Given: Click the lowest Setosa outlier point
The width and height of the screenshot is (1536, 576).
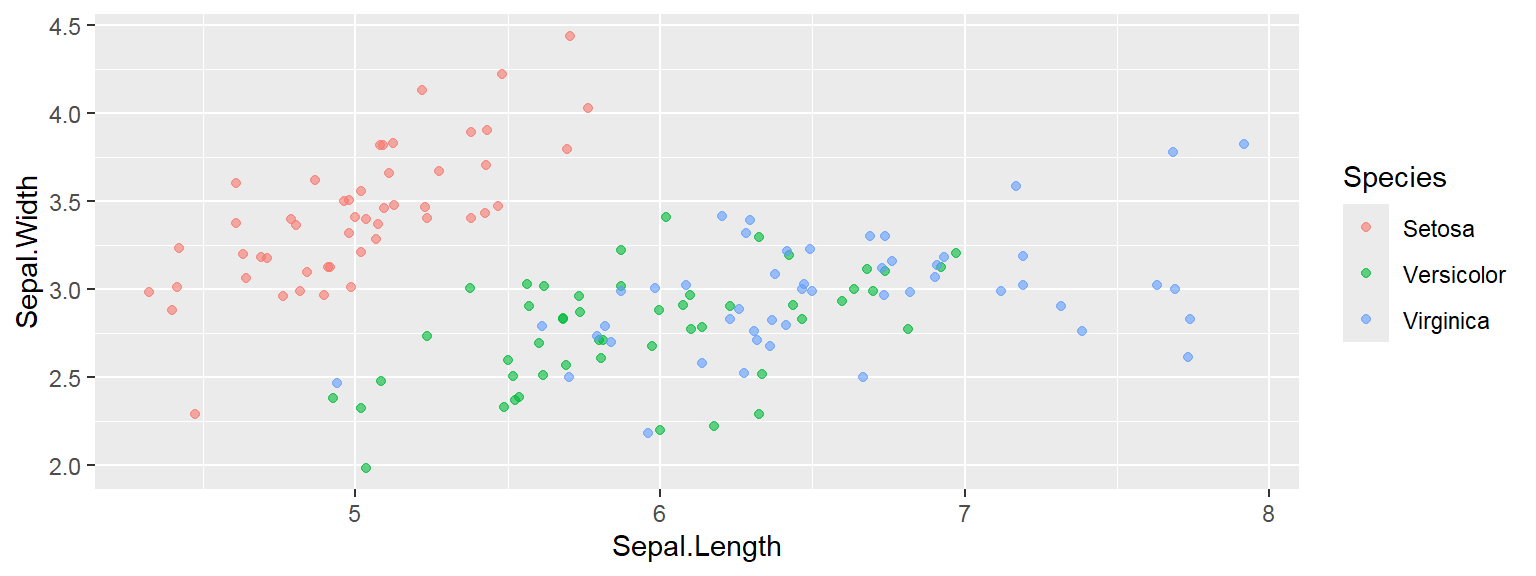Looking at the screenshot, I should [195, 414].
